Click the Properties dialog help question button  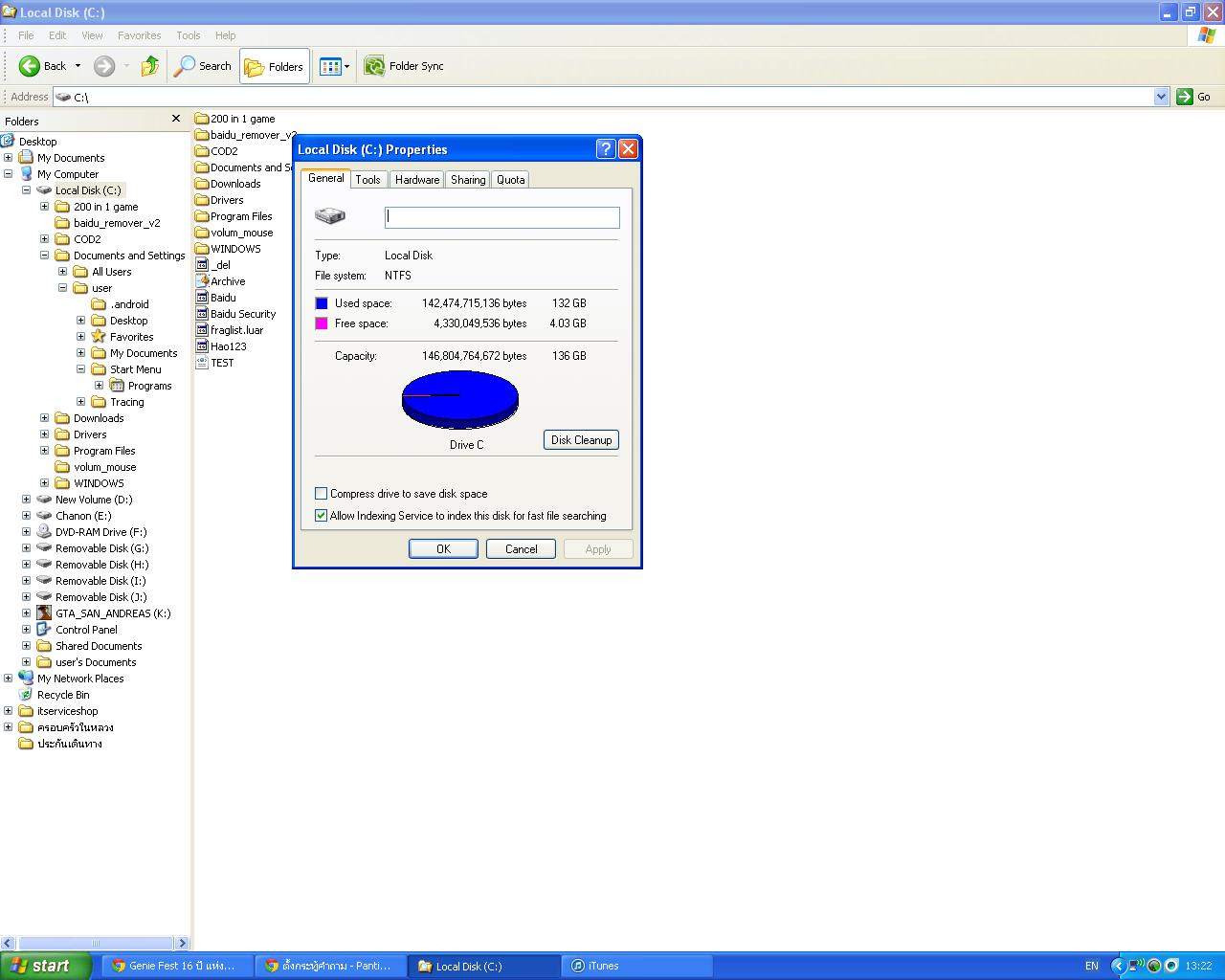[606, 148]
